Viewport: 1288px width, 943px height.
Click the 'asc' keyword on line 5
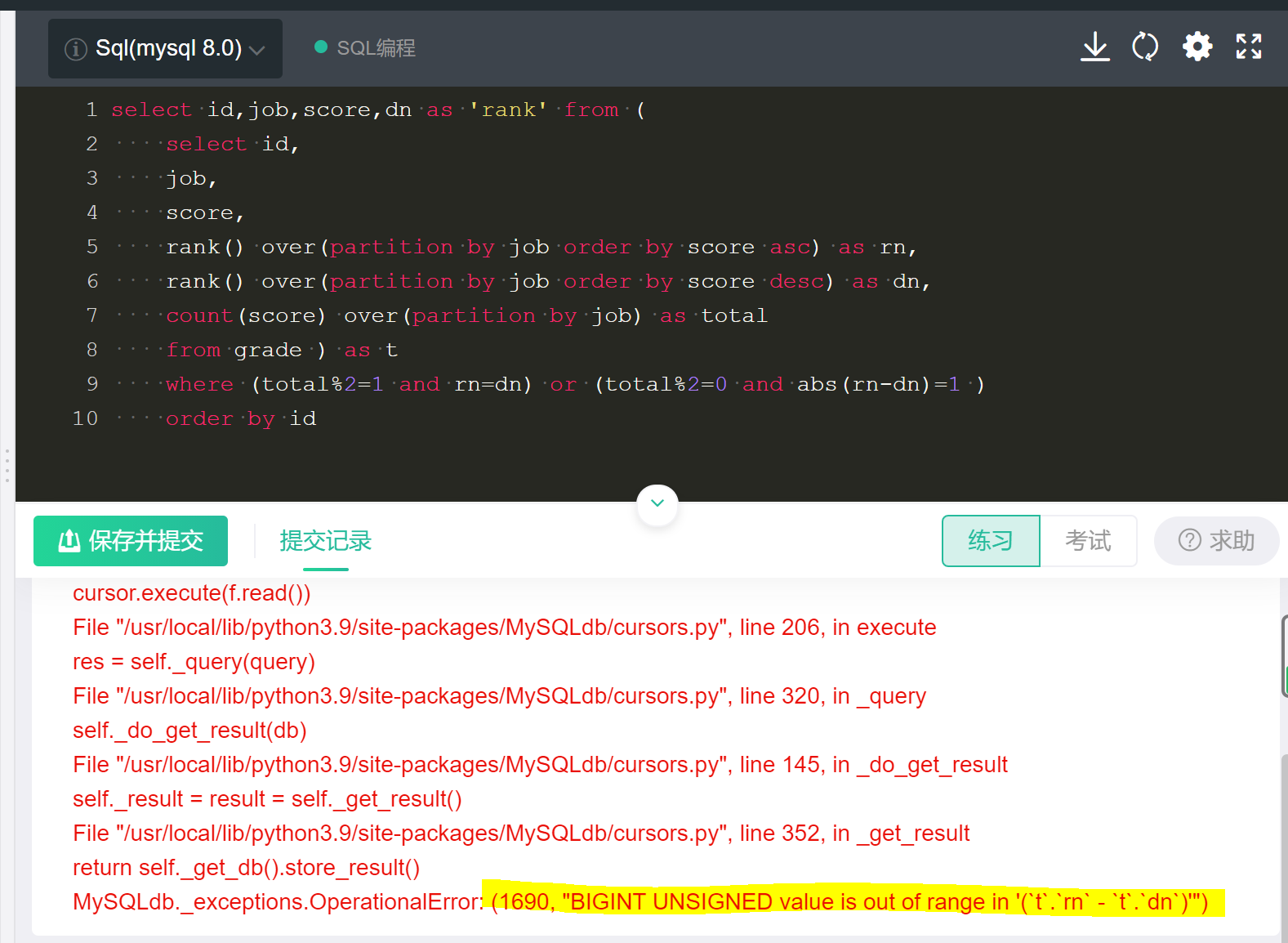[790, 247]
